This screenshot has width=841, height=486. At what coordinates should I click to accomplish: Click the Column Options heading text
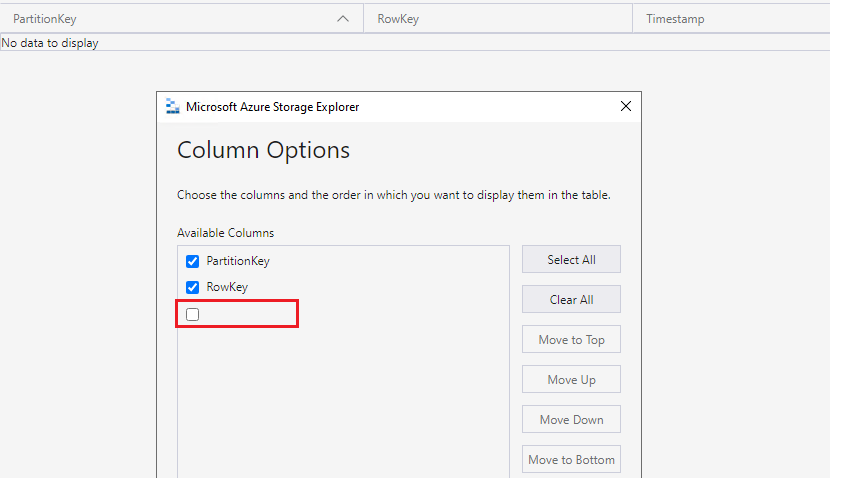(x=264, y=151)
